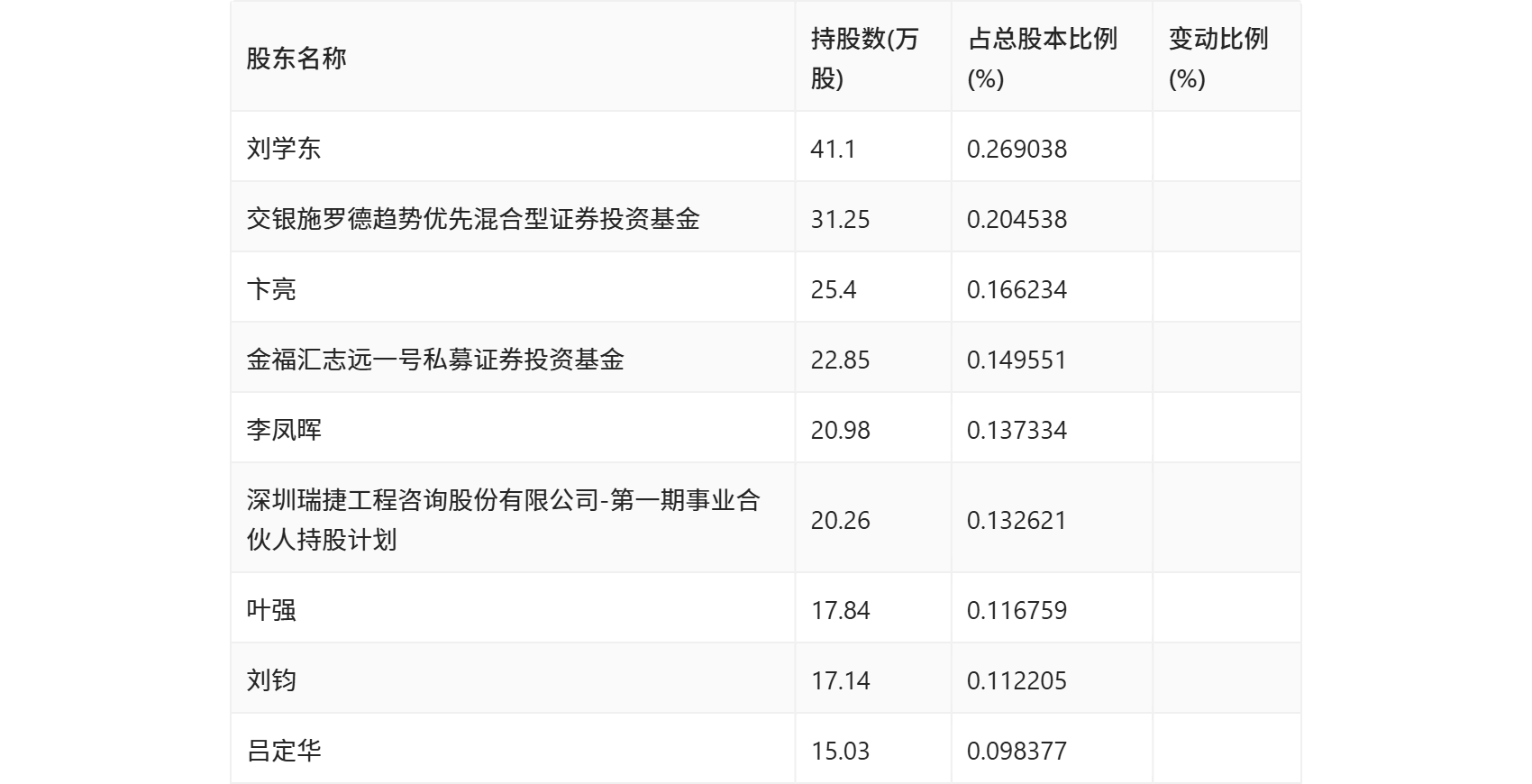Select the 22.85 shareholding value
Screen dimensions: 1532x784
point(840,360)
